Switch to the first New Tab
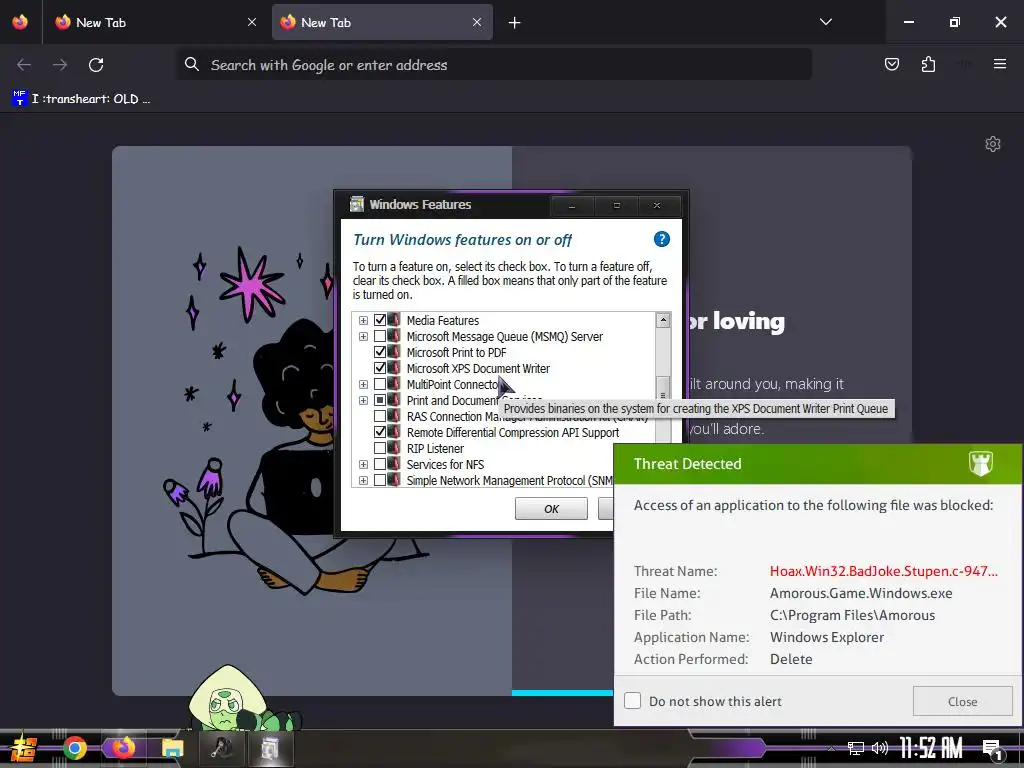Screen dimensions: 1024x768 click(154, 22)
